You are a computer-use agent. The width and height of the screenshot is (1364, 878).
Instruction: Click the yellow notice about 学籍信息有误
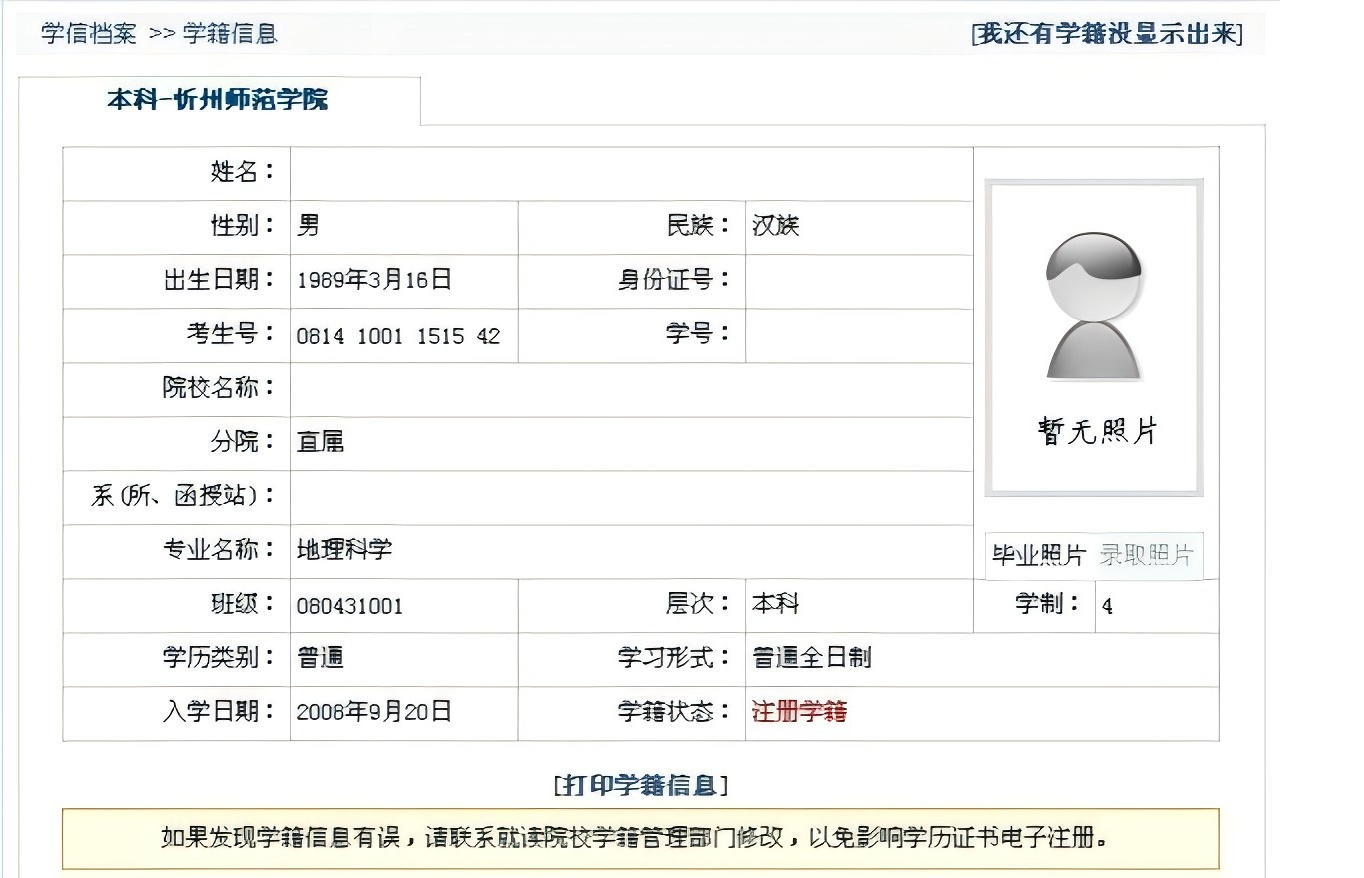640,837
